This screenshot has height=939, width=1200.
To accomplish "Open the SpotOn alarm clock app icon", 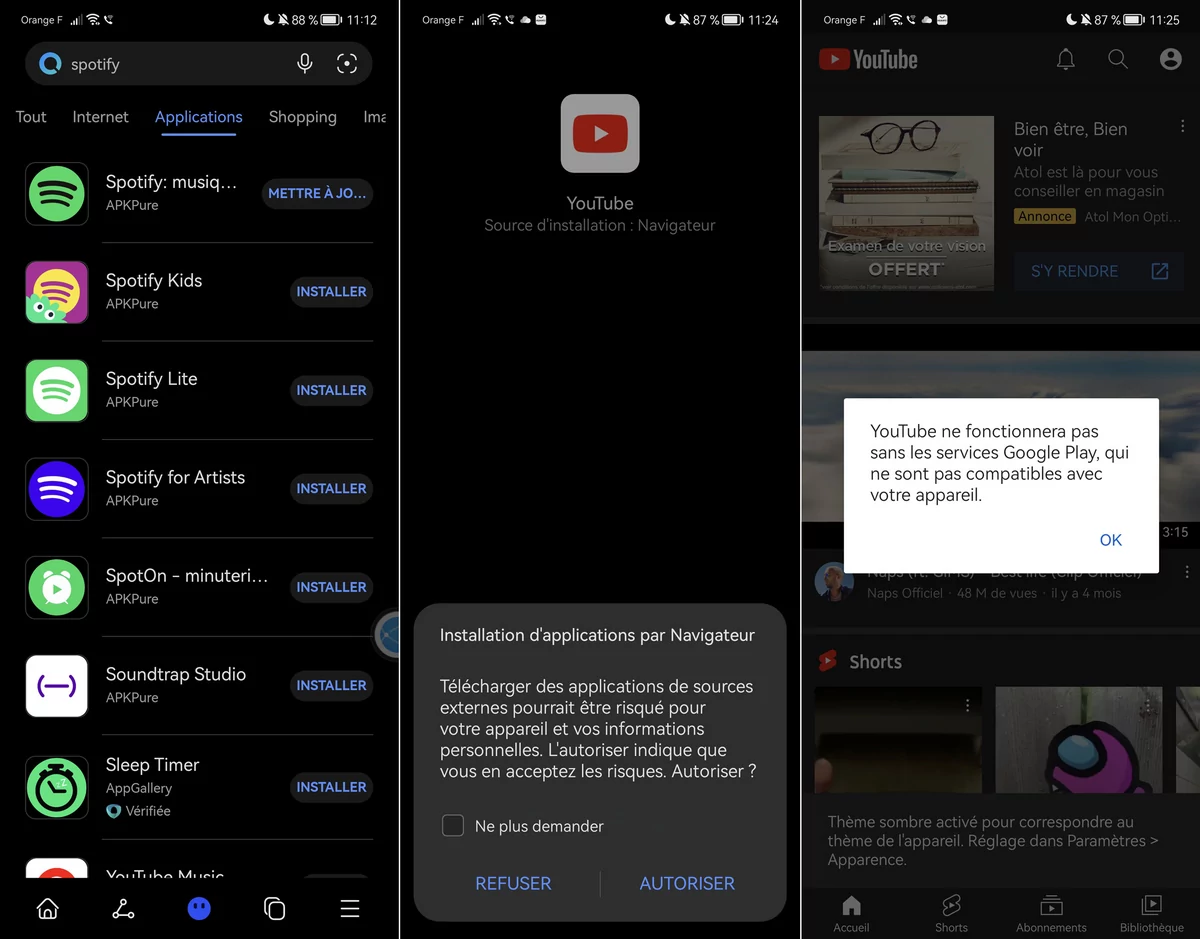I will click(x=57, y=587).
